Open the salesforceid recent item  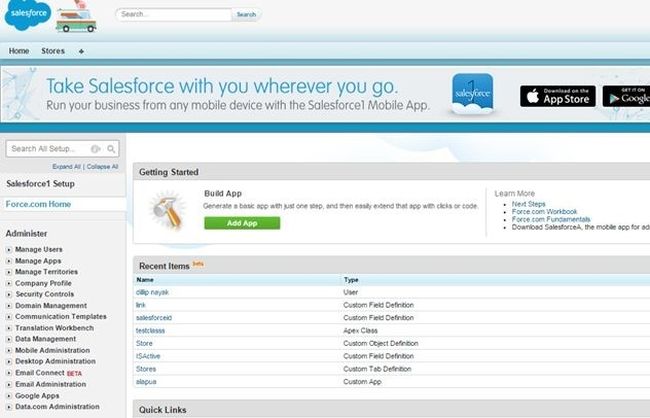pos(154,318)
